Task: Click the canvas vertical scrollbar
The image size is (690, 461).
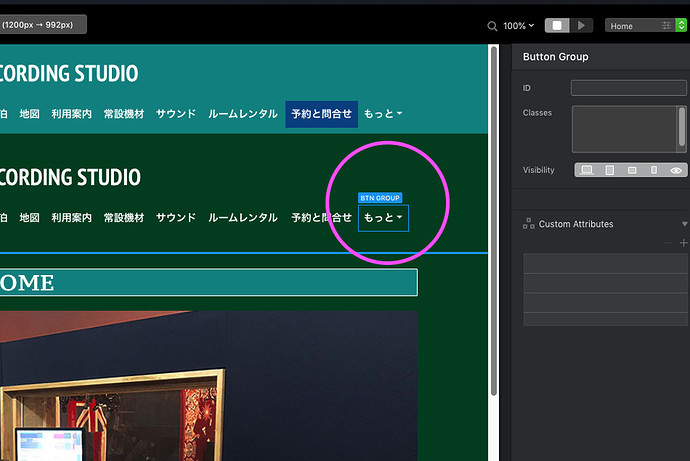Action: tap(494, 220)
